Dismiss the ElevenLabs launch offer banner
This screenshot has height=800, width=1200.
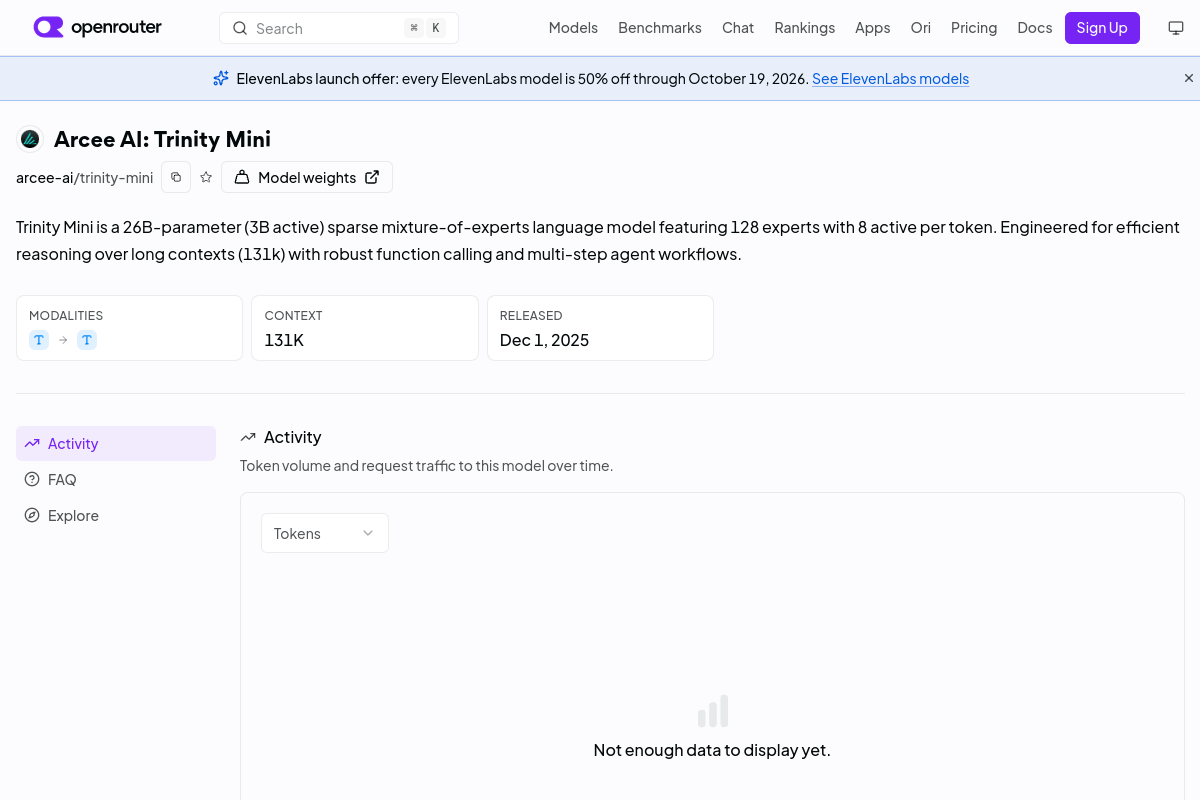tap(1189, 78)
